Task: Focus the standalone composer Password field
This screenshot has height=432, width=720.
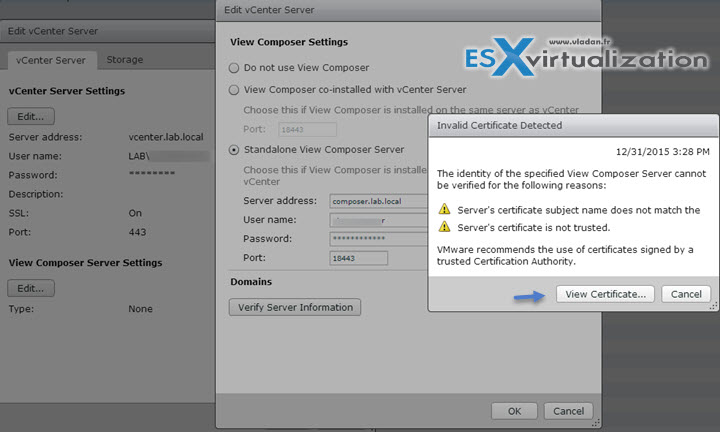Action: (x=378, y=239)
